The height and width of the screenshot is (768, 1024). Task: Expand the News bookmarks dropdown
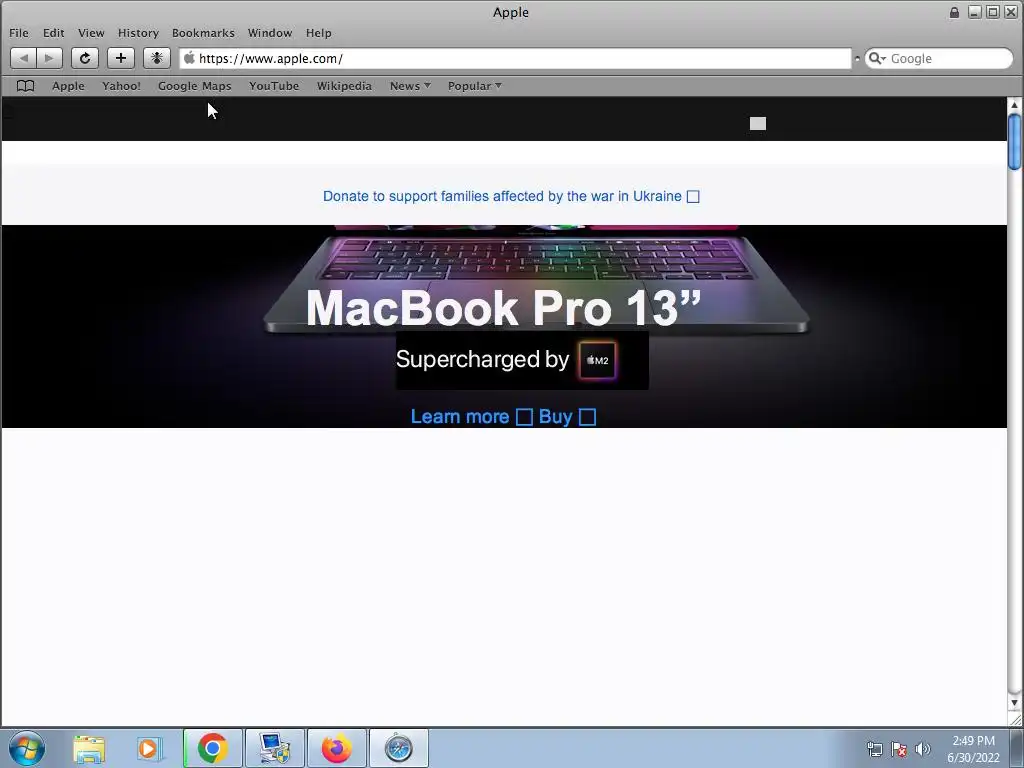pos(410,86)
